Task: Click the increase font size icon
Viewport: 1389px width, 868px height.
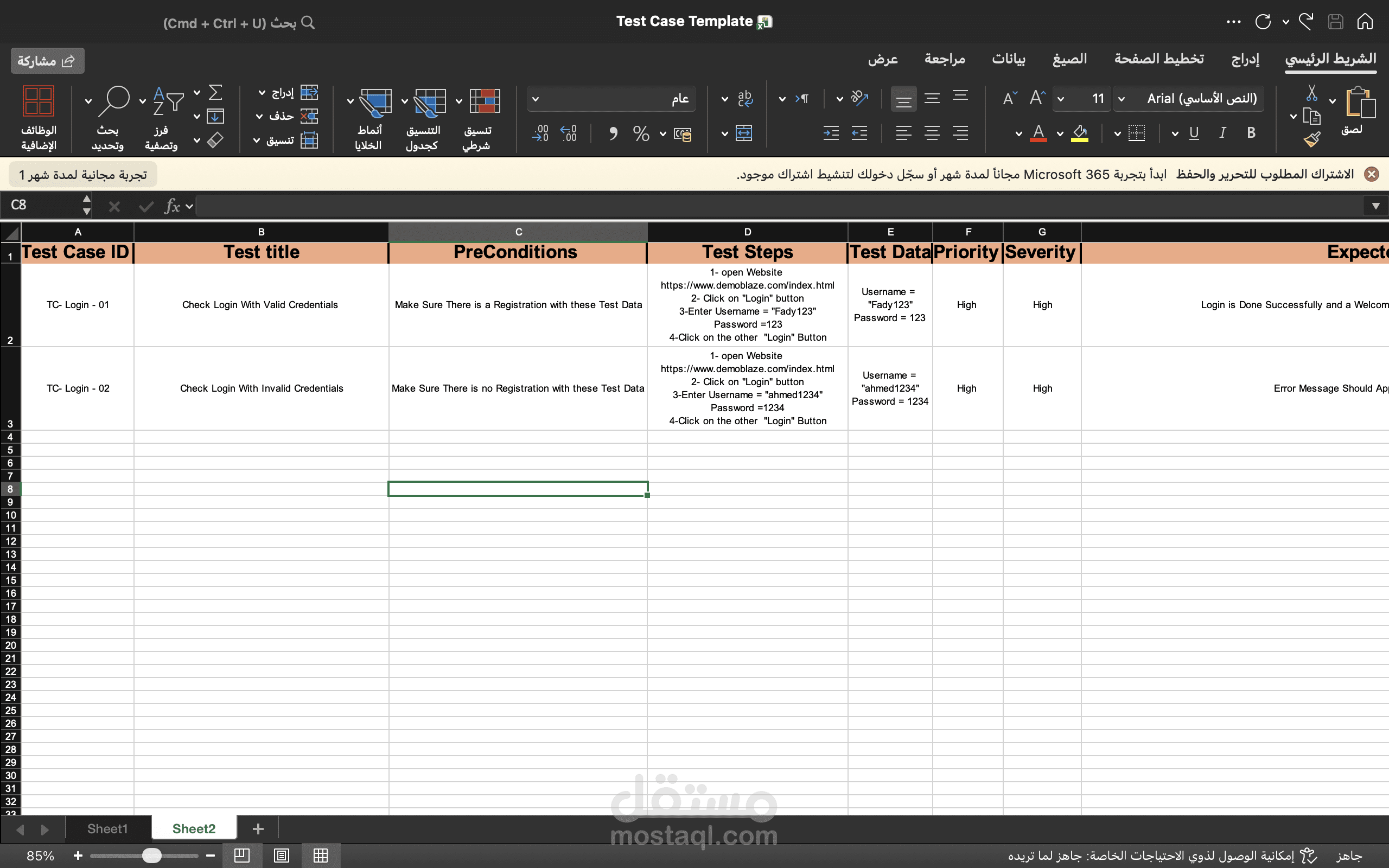Action: [x=1036, y=98]
